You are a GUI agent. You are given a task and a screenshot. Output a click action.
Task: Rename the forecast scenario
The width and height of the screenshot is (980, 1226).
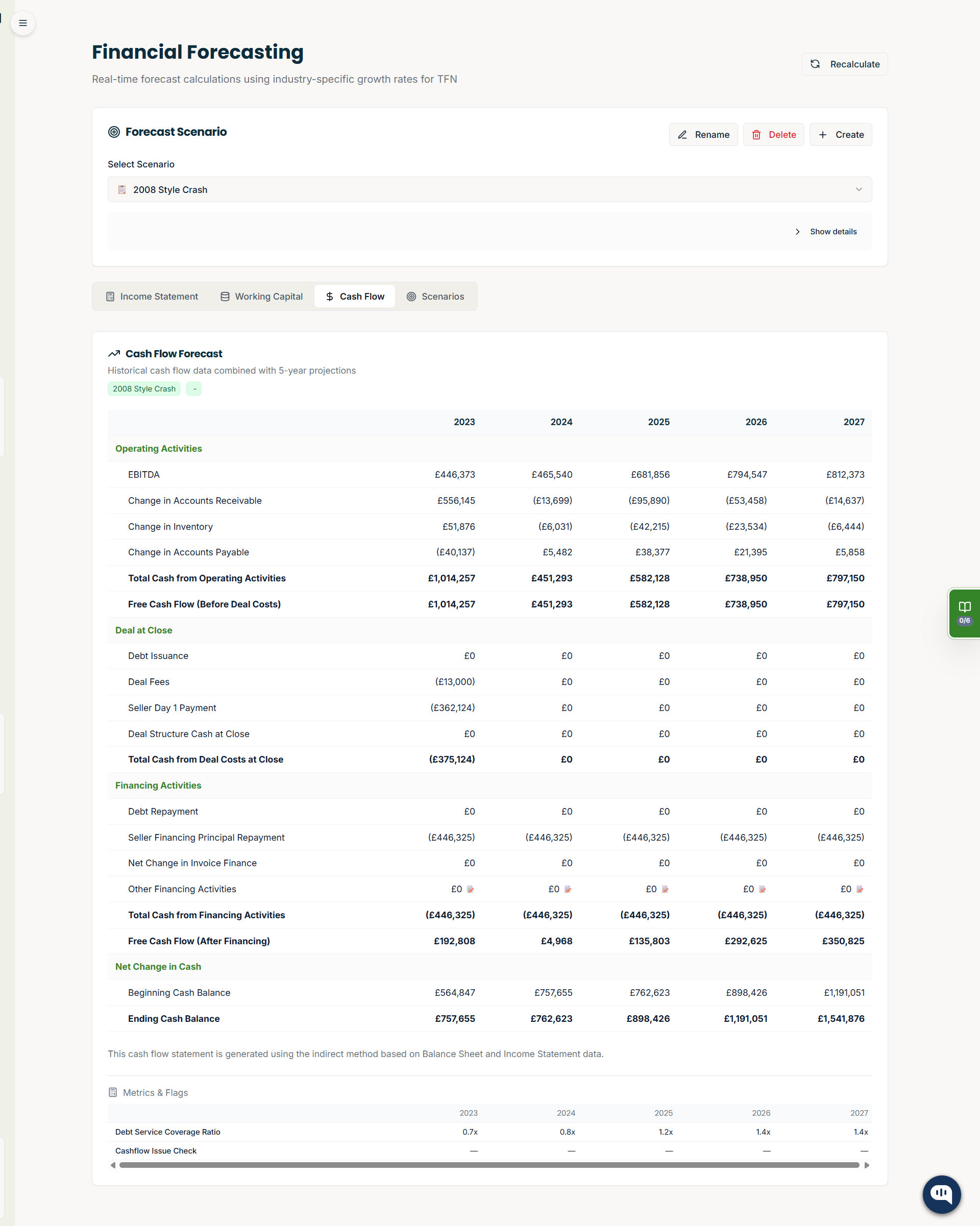tap(703, 135)
